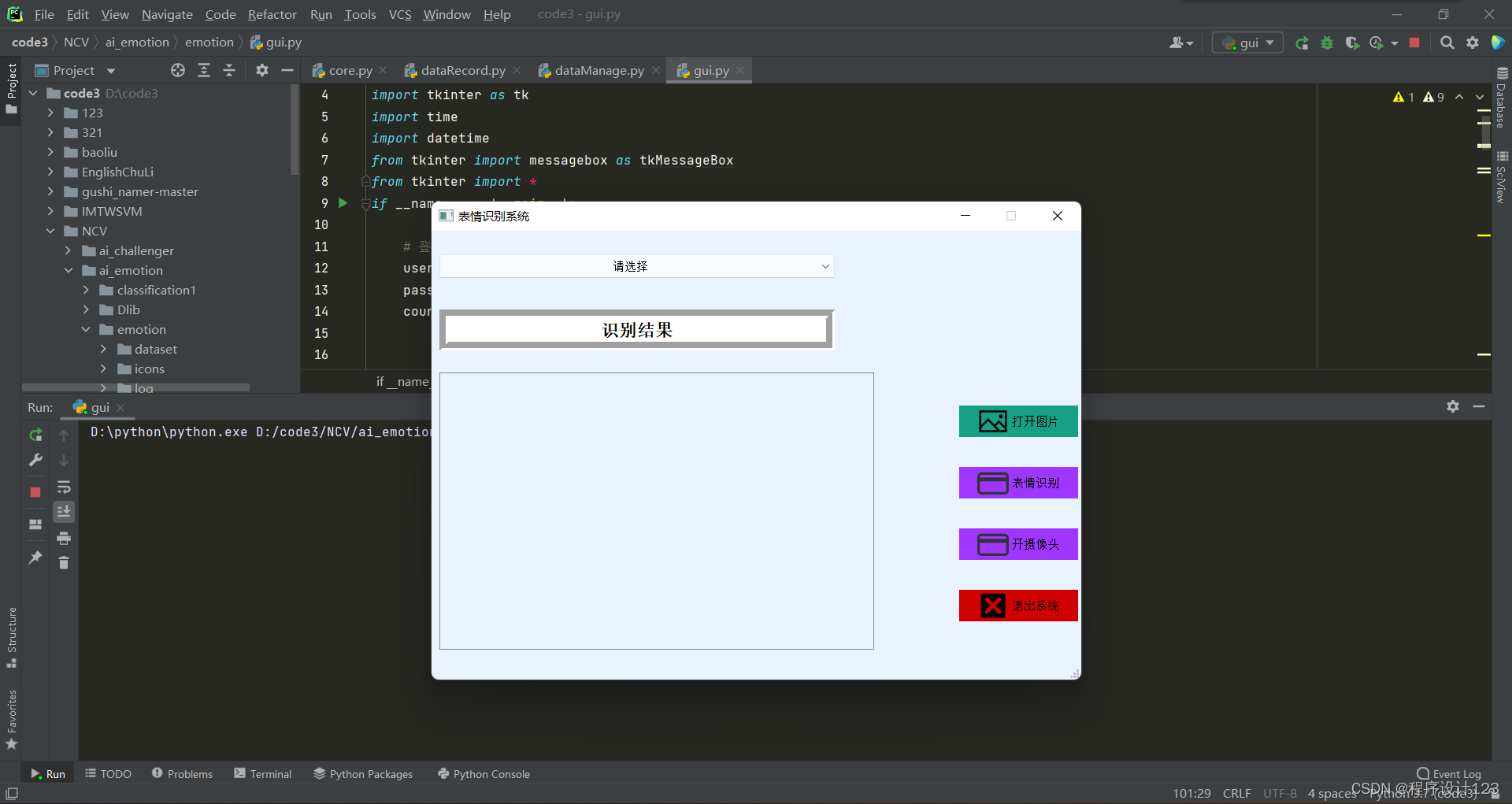The height and width of the screenshot is (804, 1512).
Task: Switch to dataManage.py editor tab
Action: tap(599, 70)
